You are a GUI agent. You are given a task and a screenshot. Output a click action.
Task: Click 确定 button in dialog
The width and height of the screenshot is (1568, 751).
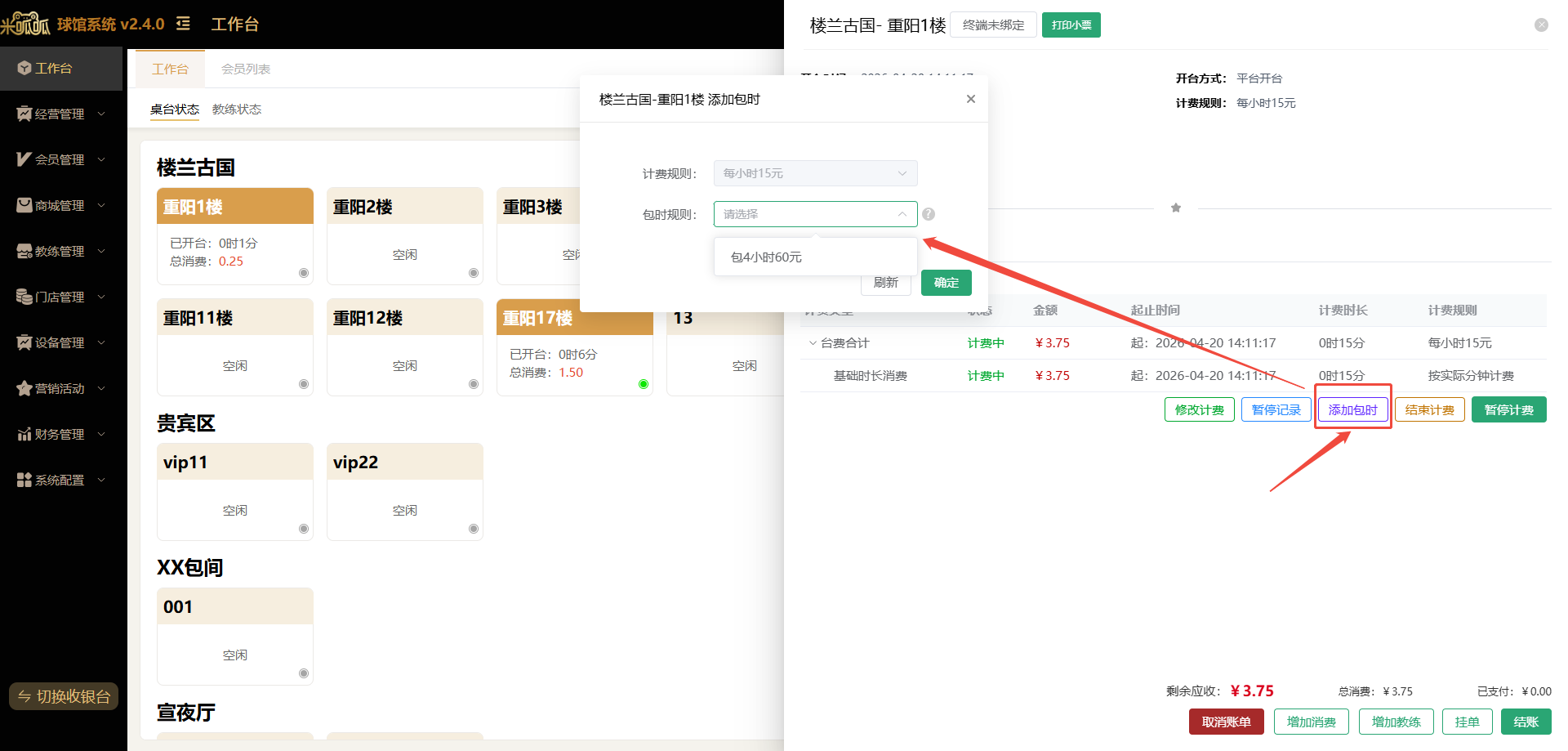pyautogui.click(x=947, y=283)
